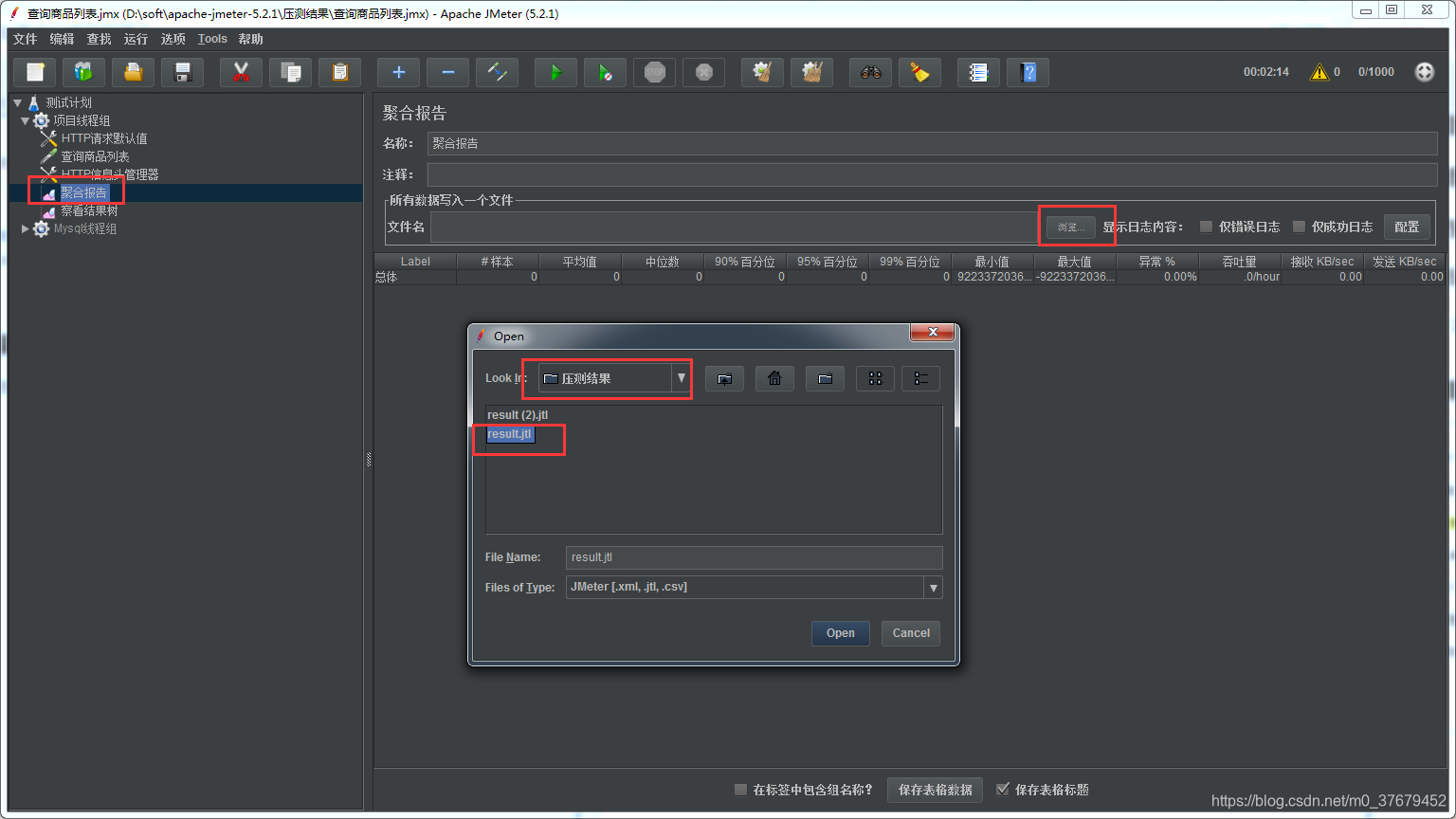Click the Toggle enable/disable toolbar icon
1456x819 pixels.
498,72
